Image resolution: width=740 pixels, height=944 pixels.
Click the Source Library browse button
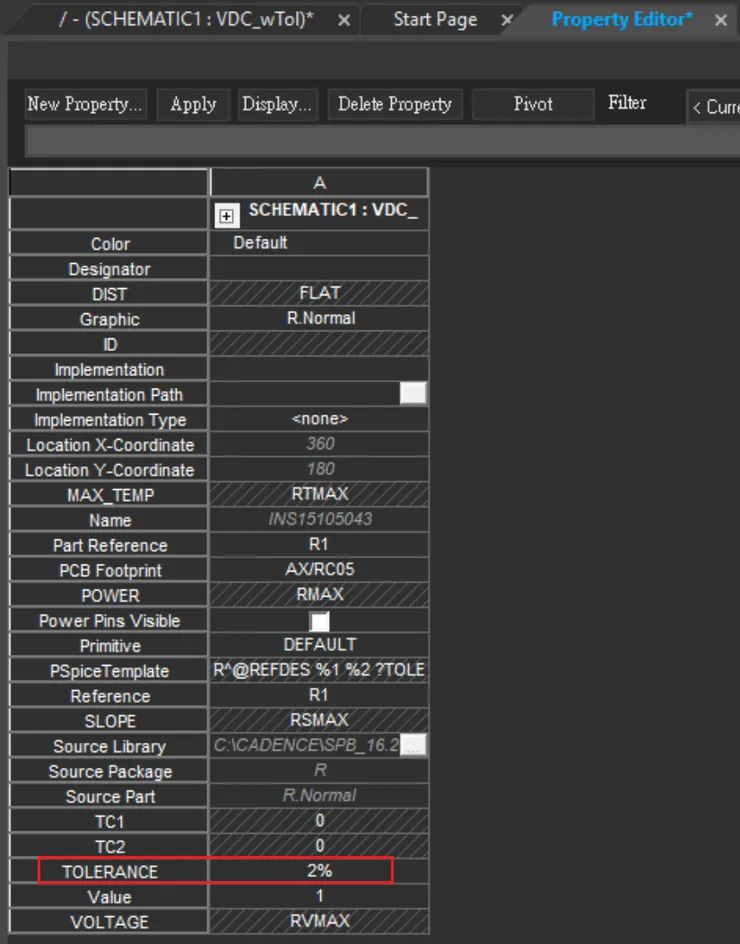tap(413, 745)
